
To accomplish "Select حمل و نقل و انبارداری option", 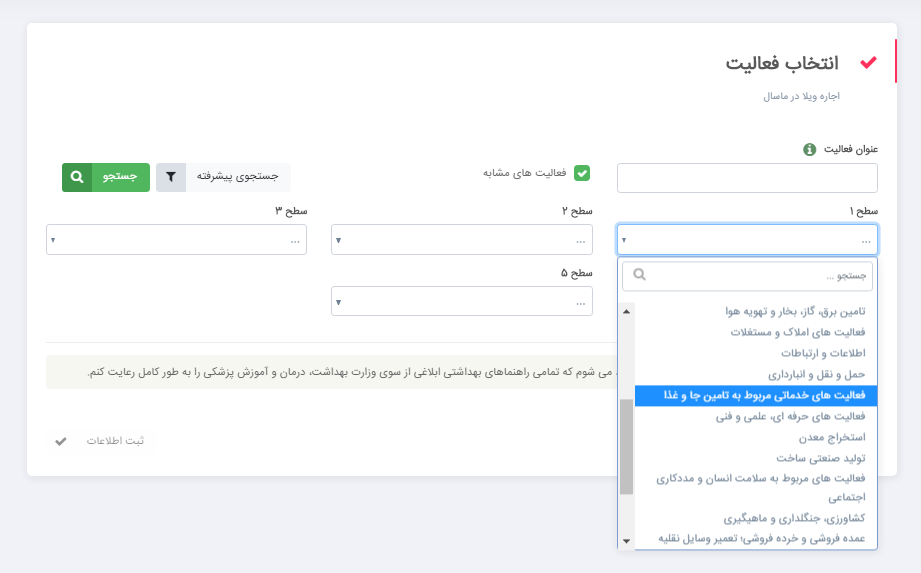I will click(x=756, y=375).
